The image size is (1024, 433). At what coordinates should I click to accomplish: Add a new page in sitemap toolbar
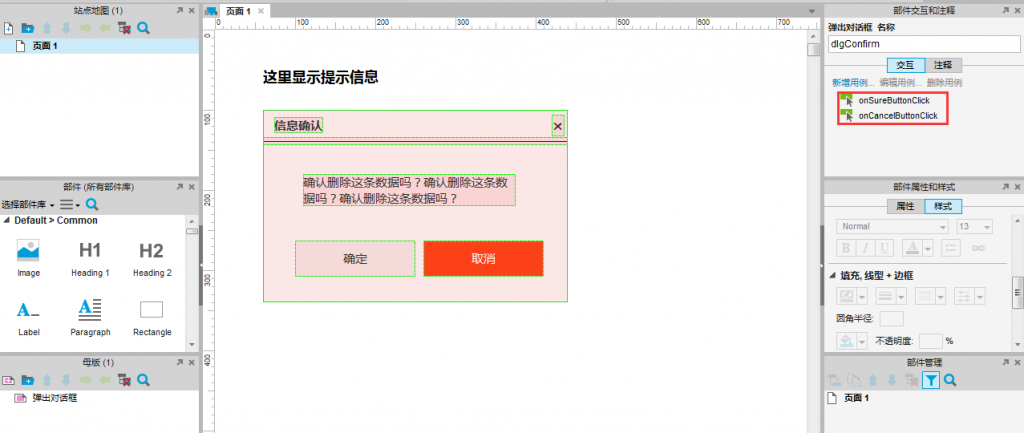click(x=8, y=28)
